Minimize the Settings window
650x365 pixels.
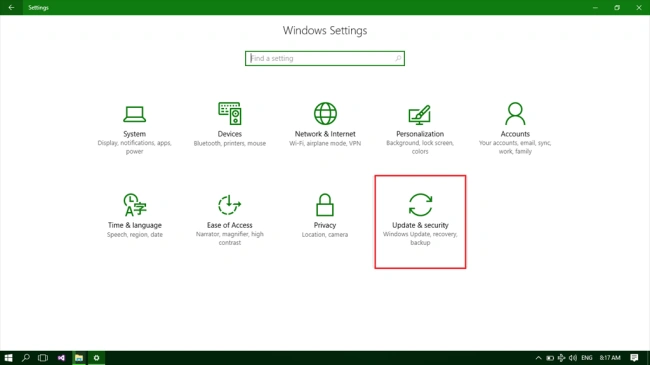595,7
